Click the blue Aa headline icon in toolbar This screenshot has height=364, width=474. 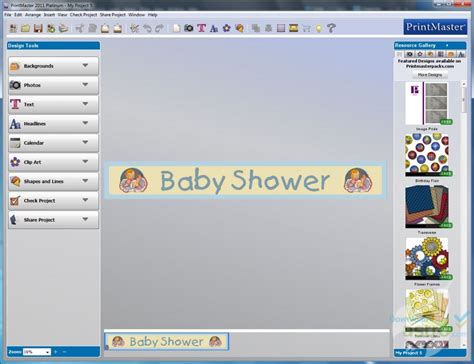click(214, 28)
